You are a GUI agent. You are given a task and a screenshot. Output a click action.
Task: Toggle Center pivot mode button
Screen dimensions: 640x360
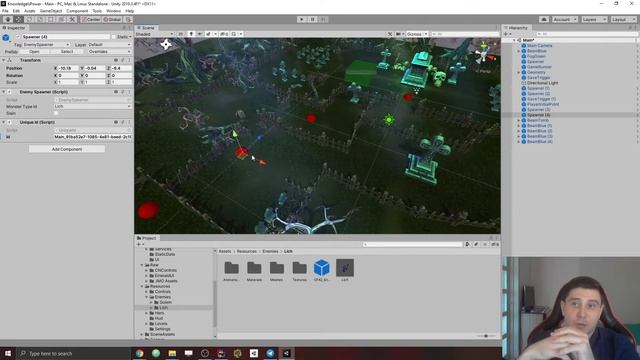tap(91, 19)
